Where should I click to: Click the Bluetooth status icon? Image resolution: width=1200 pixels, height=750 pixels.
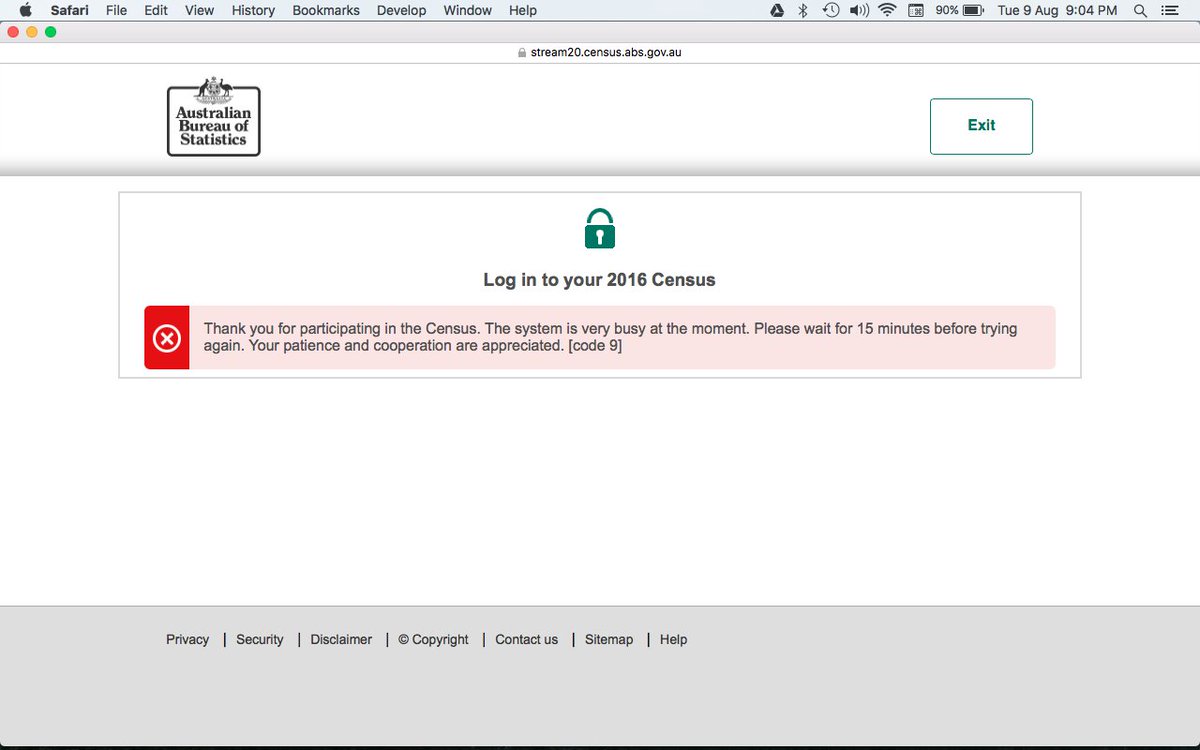(x=803, y=10)
